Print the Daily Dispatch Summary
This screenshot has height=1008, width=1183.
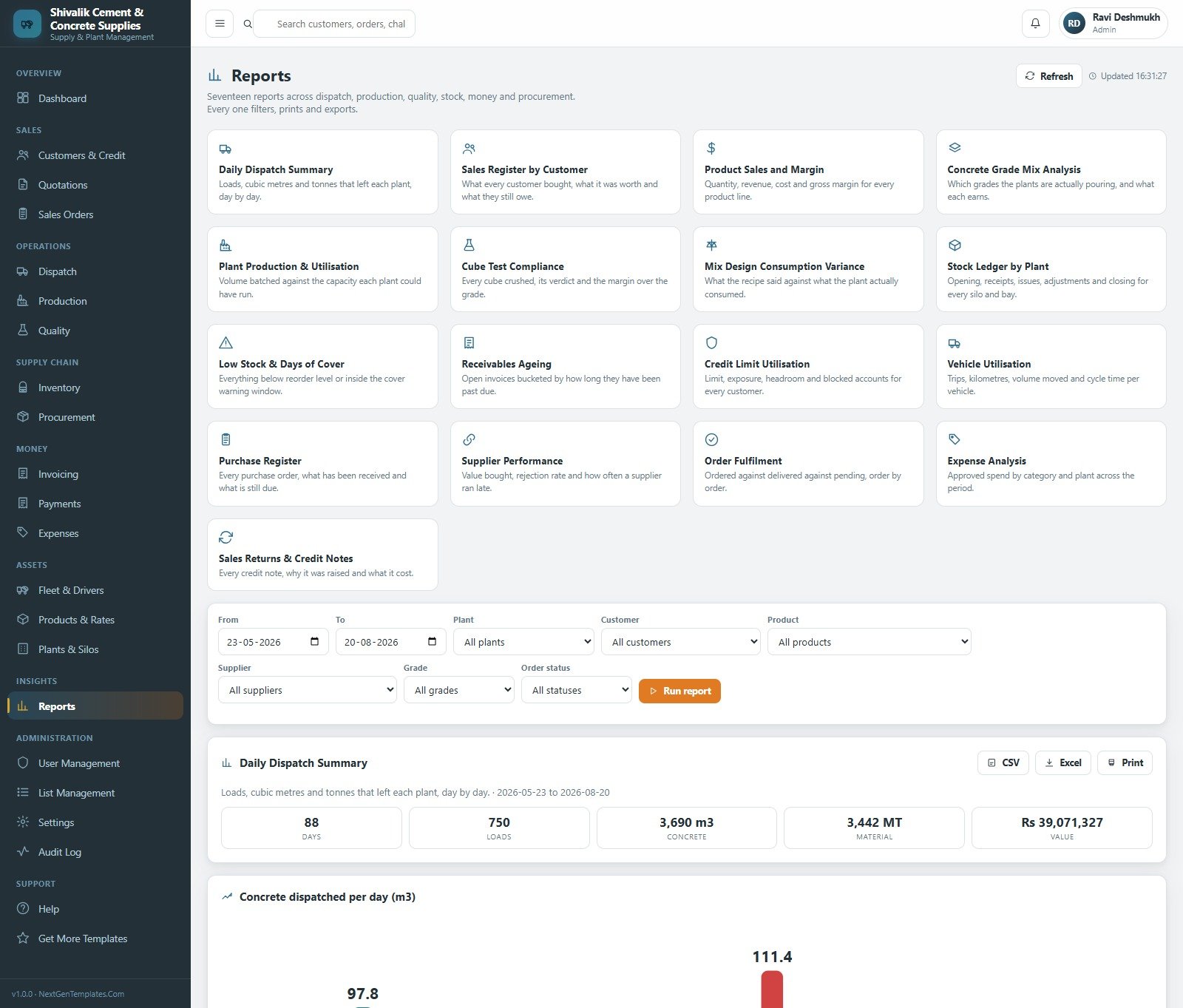pyautogui.click(x=1125, y=762)
